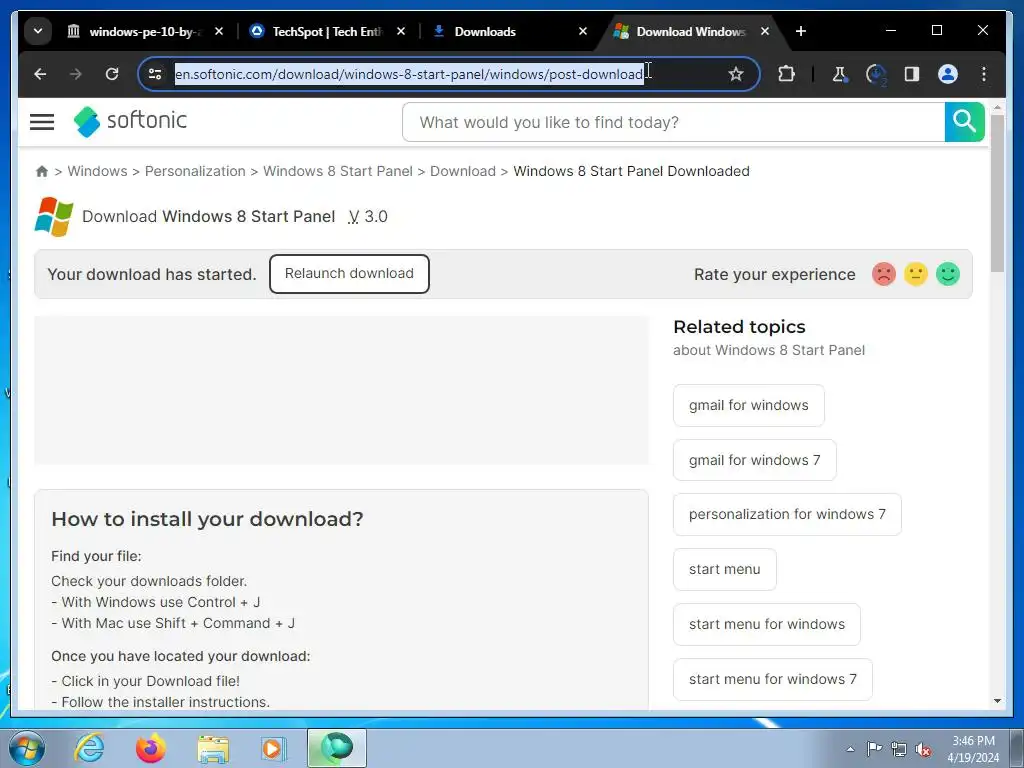Go back to the previous page
The height and width of the screenshot is (768, 1024).
(40, 74)
